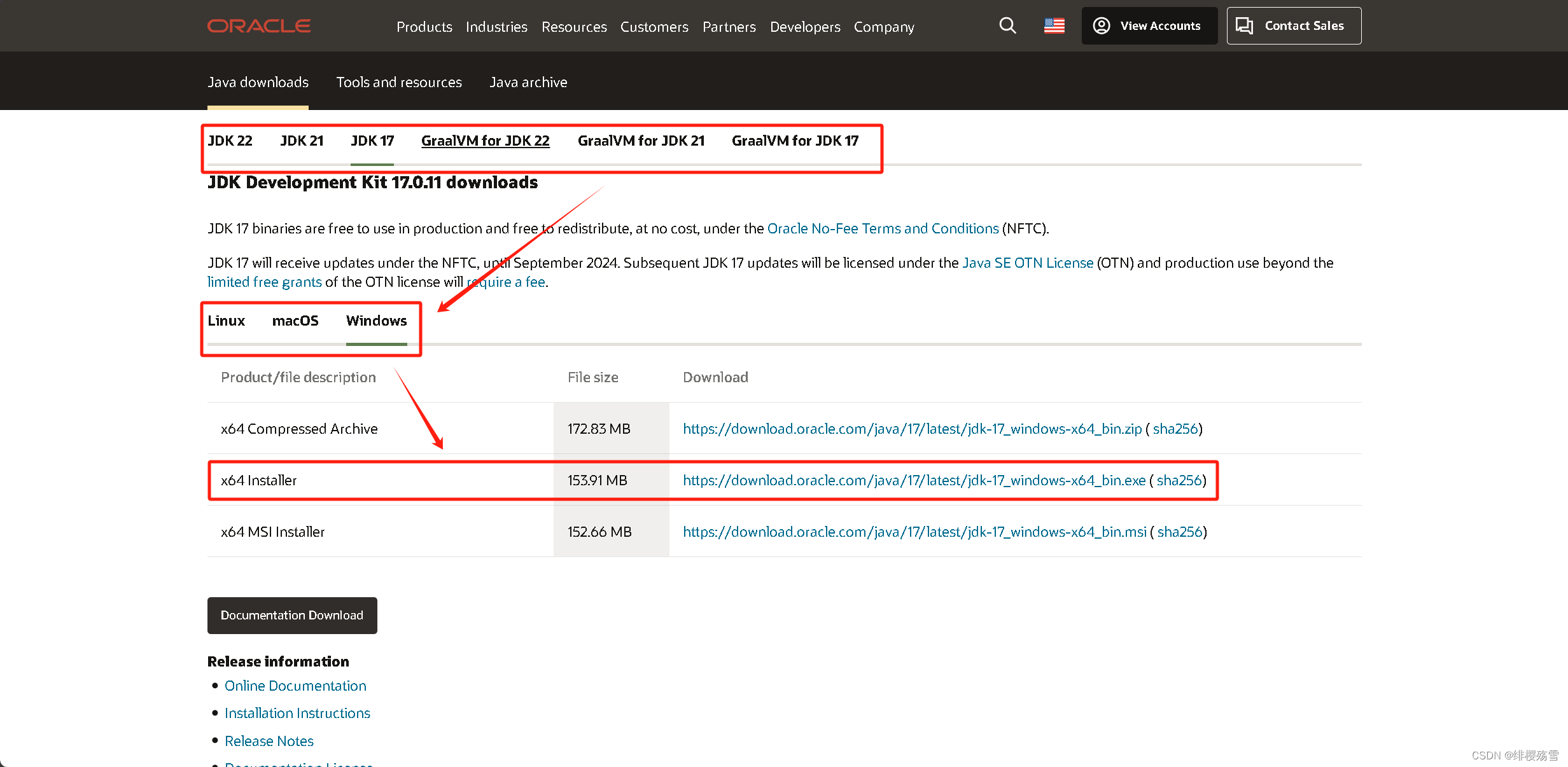
Task: Click the Oracle logo
Action: (x=259, y=26)
